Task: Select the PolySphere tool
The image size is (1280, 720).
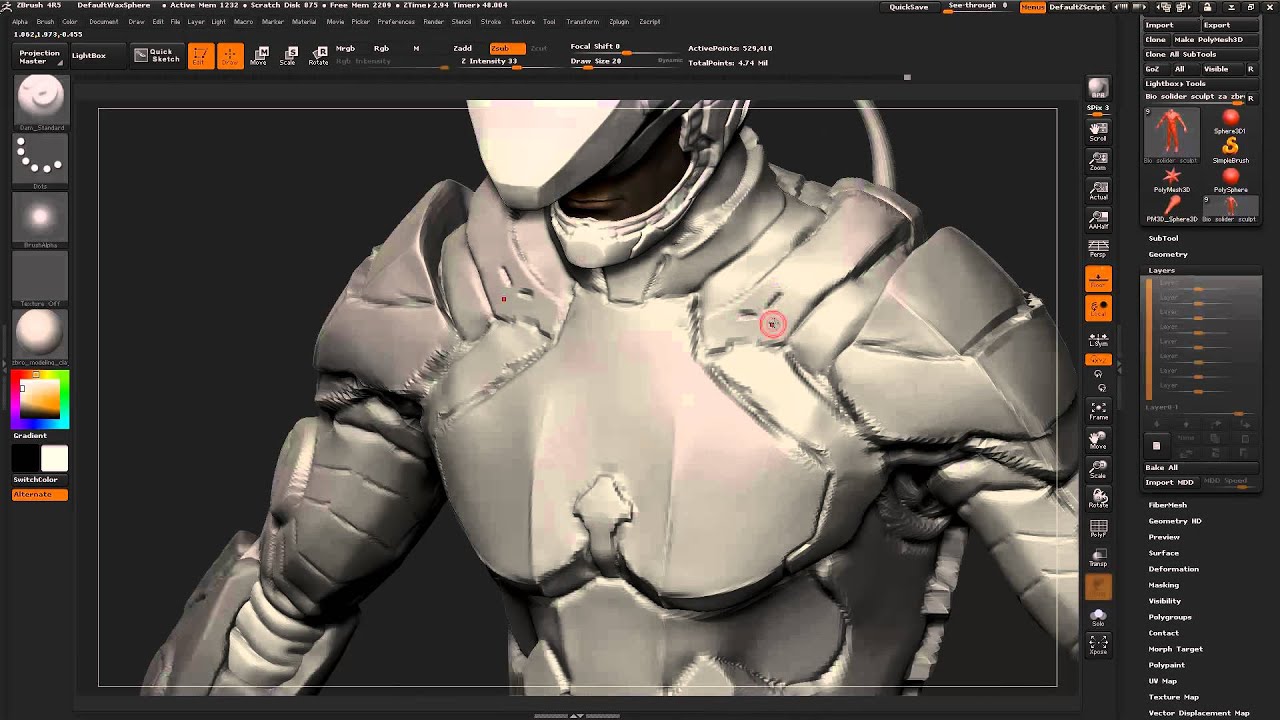Action: [x=1230, y=180]
